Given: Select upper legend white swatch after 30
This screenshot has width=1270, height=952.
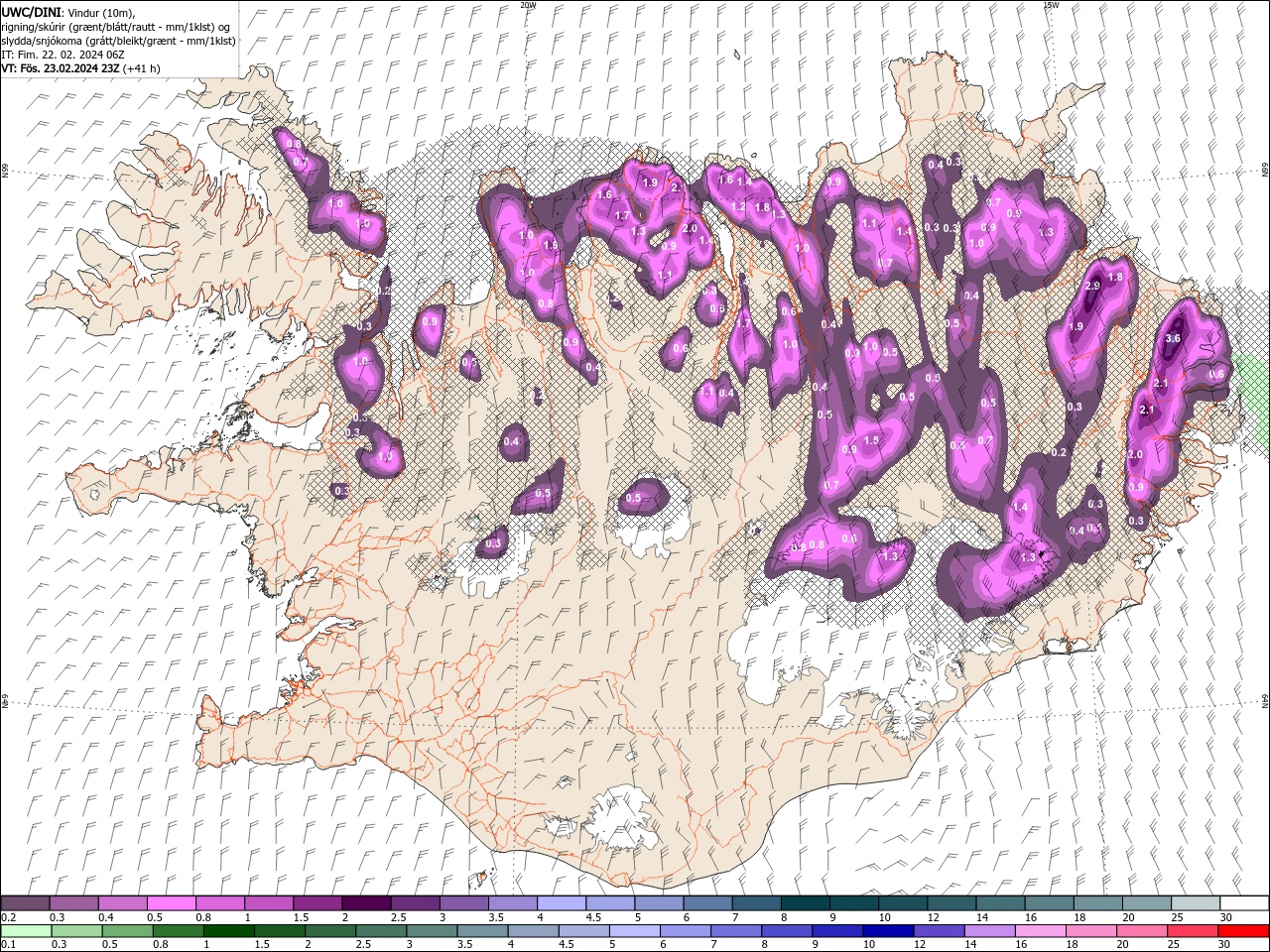Looking at the screenshot, I should 1244,902.
